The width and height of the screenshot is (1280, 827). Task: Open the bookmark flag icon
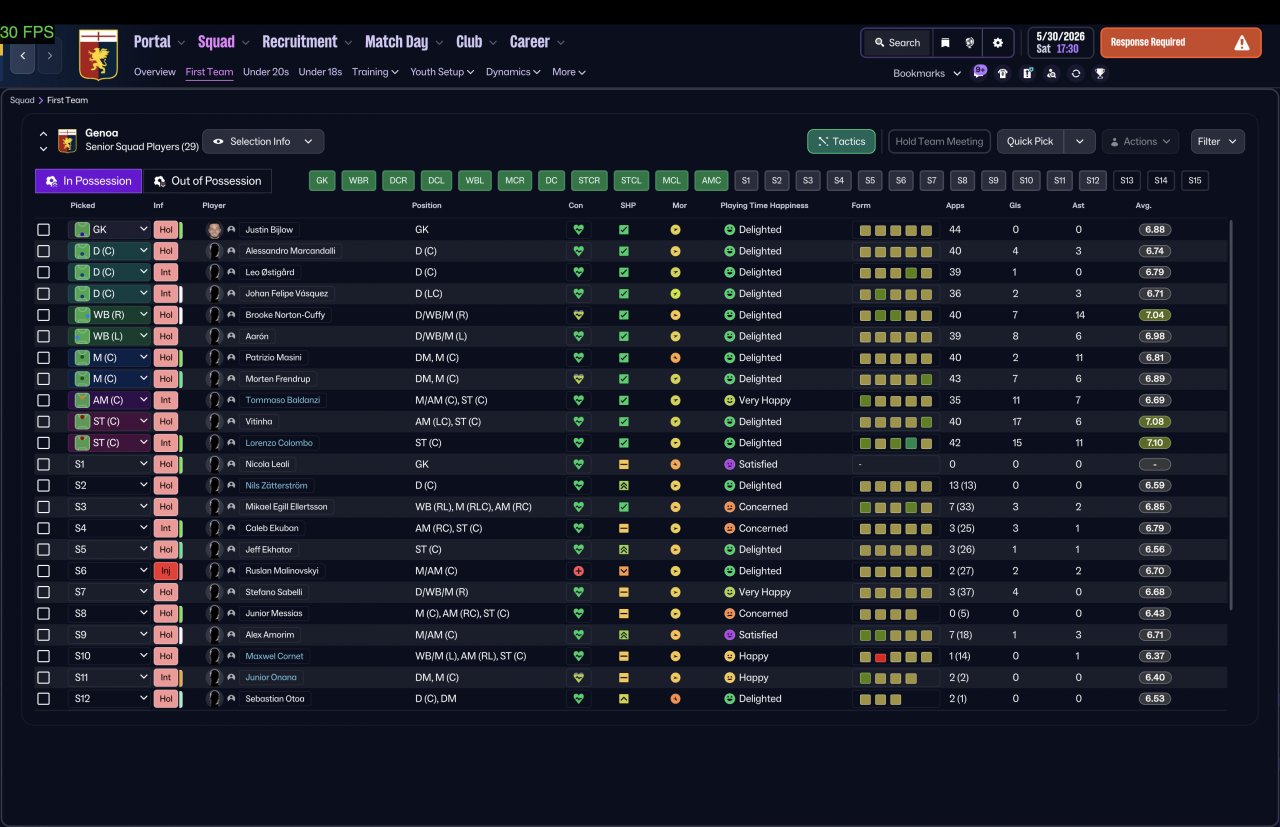pos(944,43)
